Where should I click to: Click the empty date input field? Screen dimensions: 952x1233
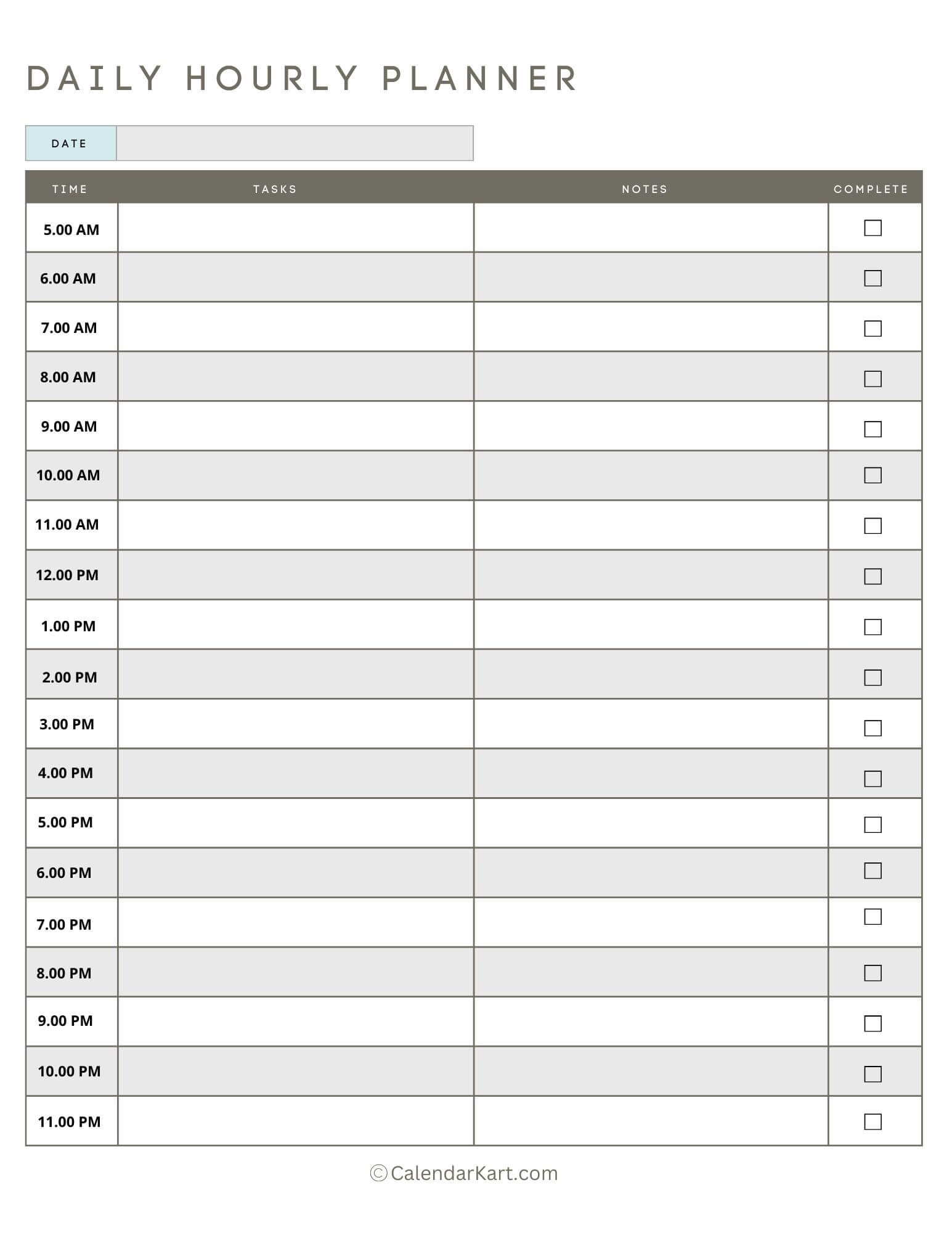tap(295, 143)
